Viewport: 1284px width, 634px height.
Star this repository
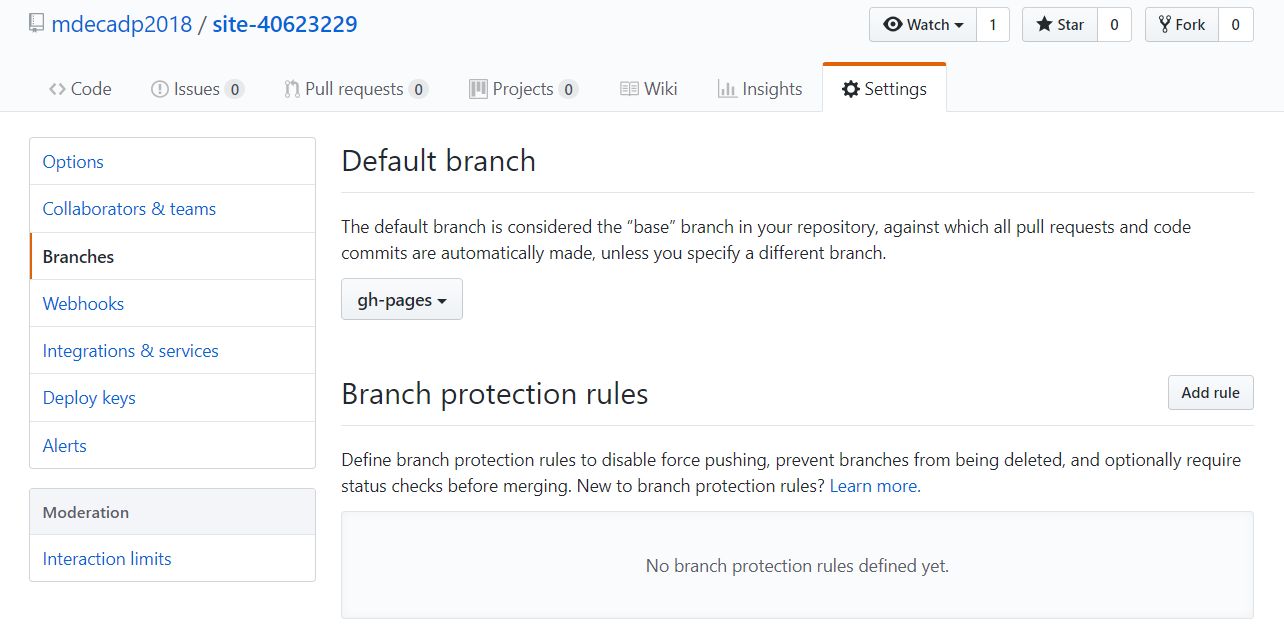click(1060, 25)
